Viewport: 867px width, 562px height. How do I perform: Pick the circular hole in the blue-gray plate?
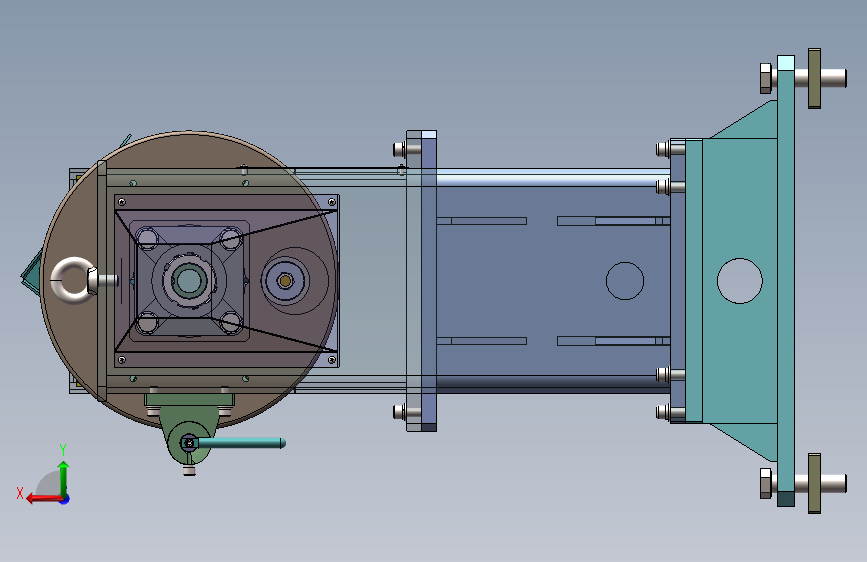625,281
